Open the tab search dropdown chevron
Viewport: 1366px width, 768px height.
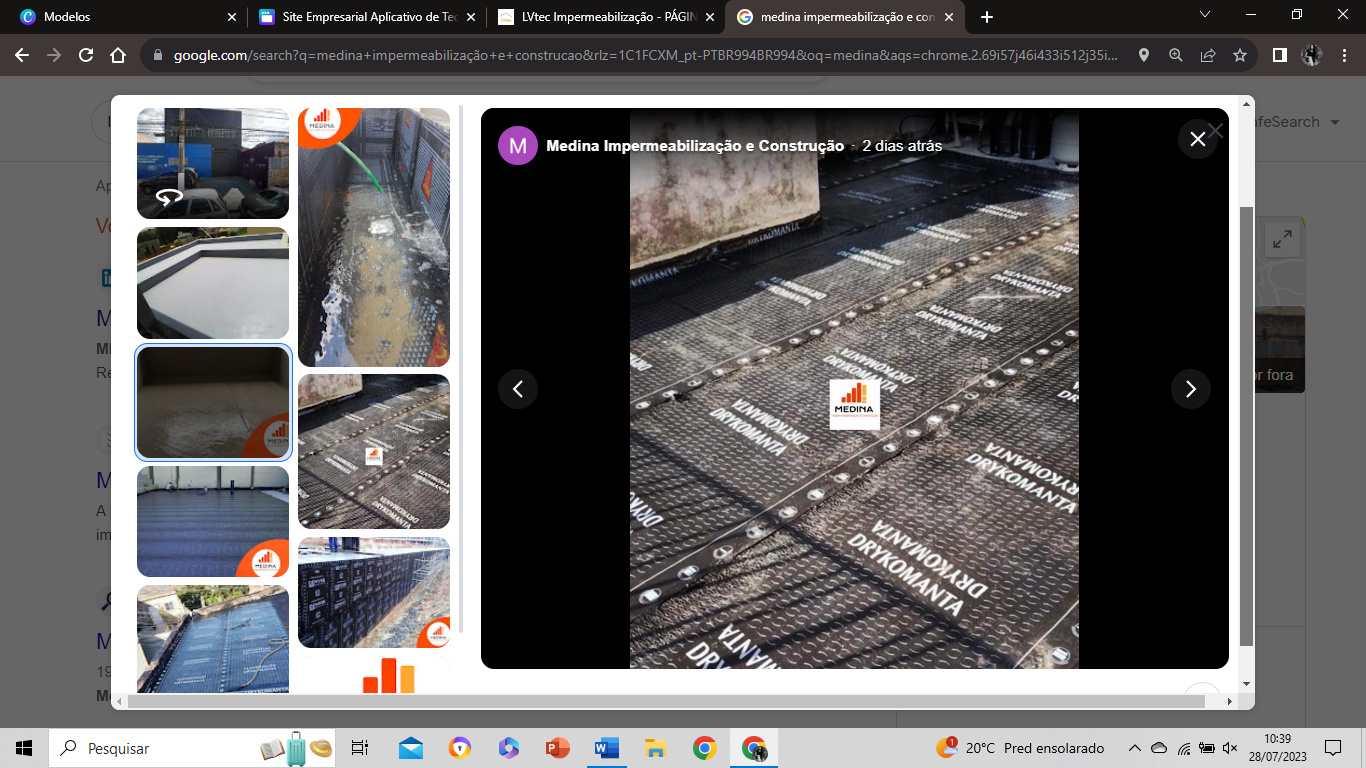(1204, 15)
